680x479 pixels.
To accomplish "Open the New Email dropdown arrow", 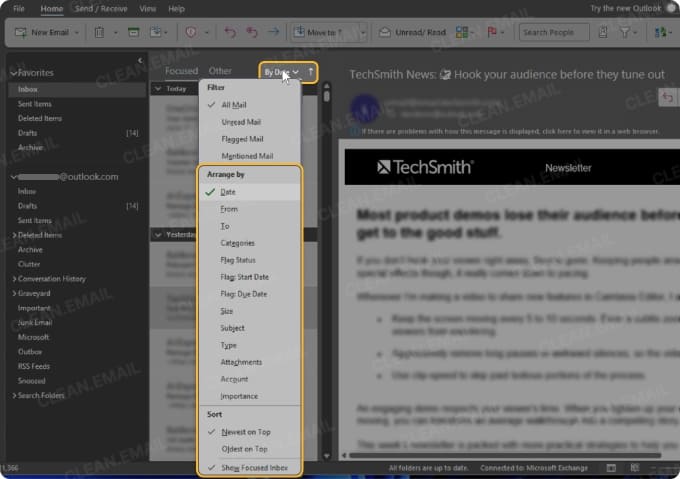I will pyautogui.click(x=77, y=33).
